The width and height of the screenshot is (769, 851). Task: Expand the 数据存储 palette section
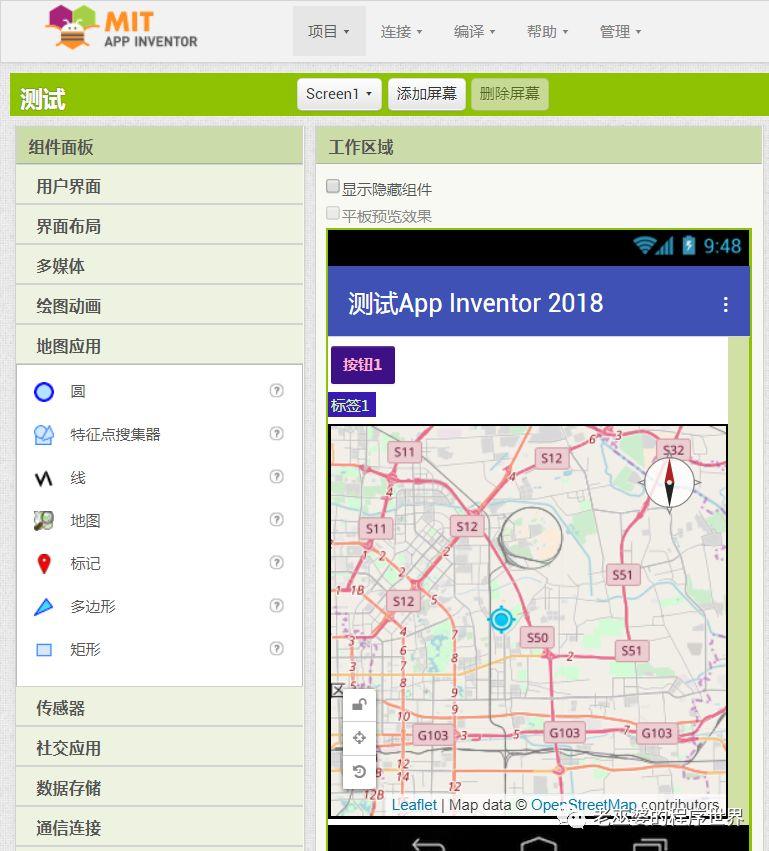pos(159,788)
